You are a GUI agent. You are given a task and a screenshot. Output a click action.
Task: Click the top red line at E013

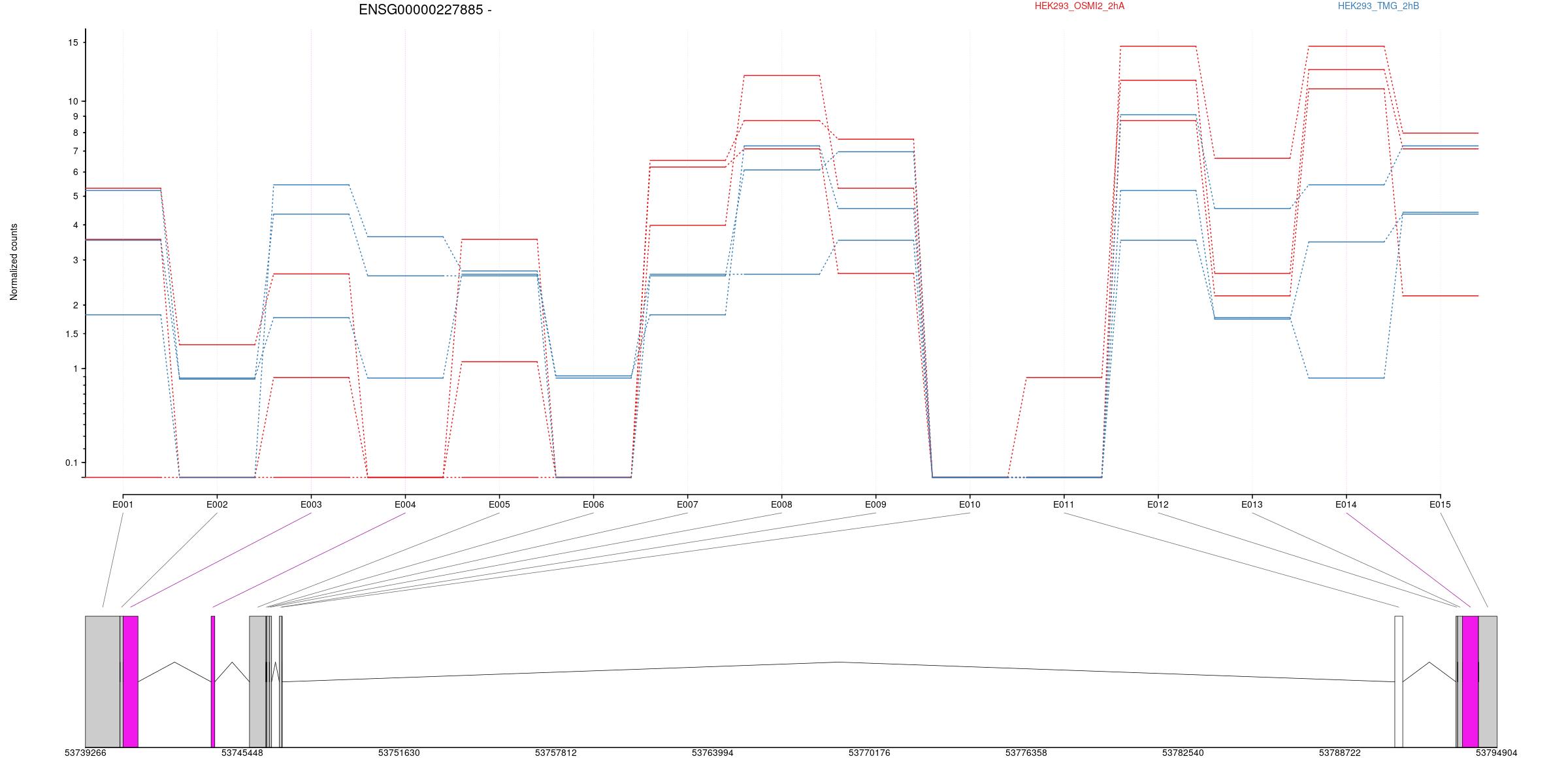[1252, 158]
